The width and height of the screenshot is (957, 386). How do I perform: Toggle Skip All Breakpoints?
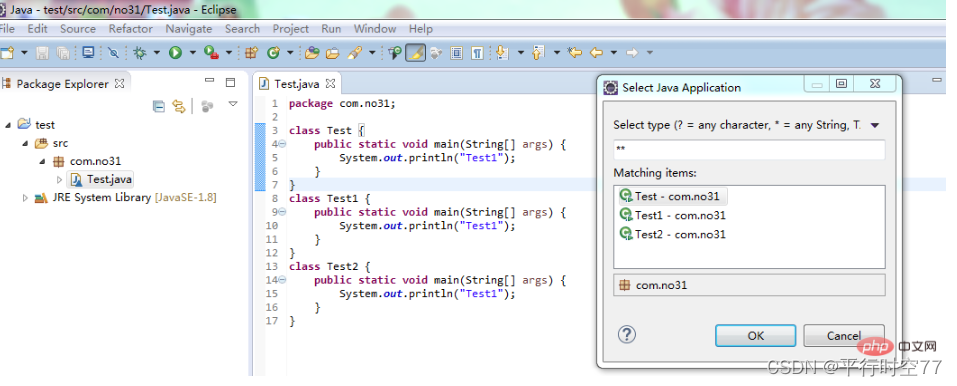114,53
